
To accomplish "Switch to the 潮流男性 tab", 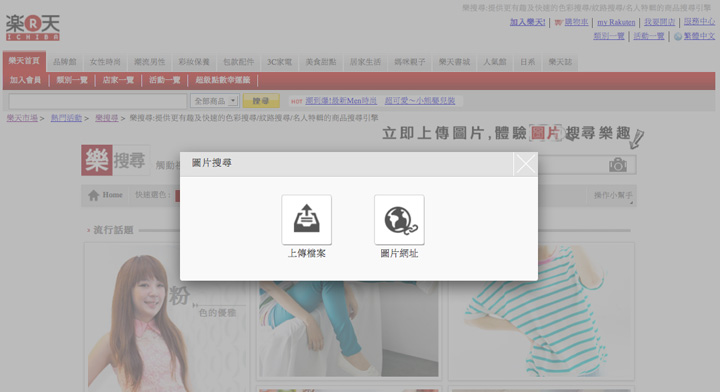I will 149,62.
